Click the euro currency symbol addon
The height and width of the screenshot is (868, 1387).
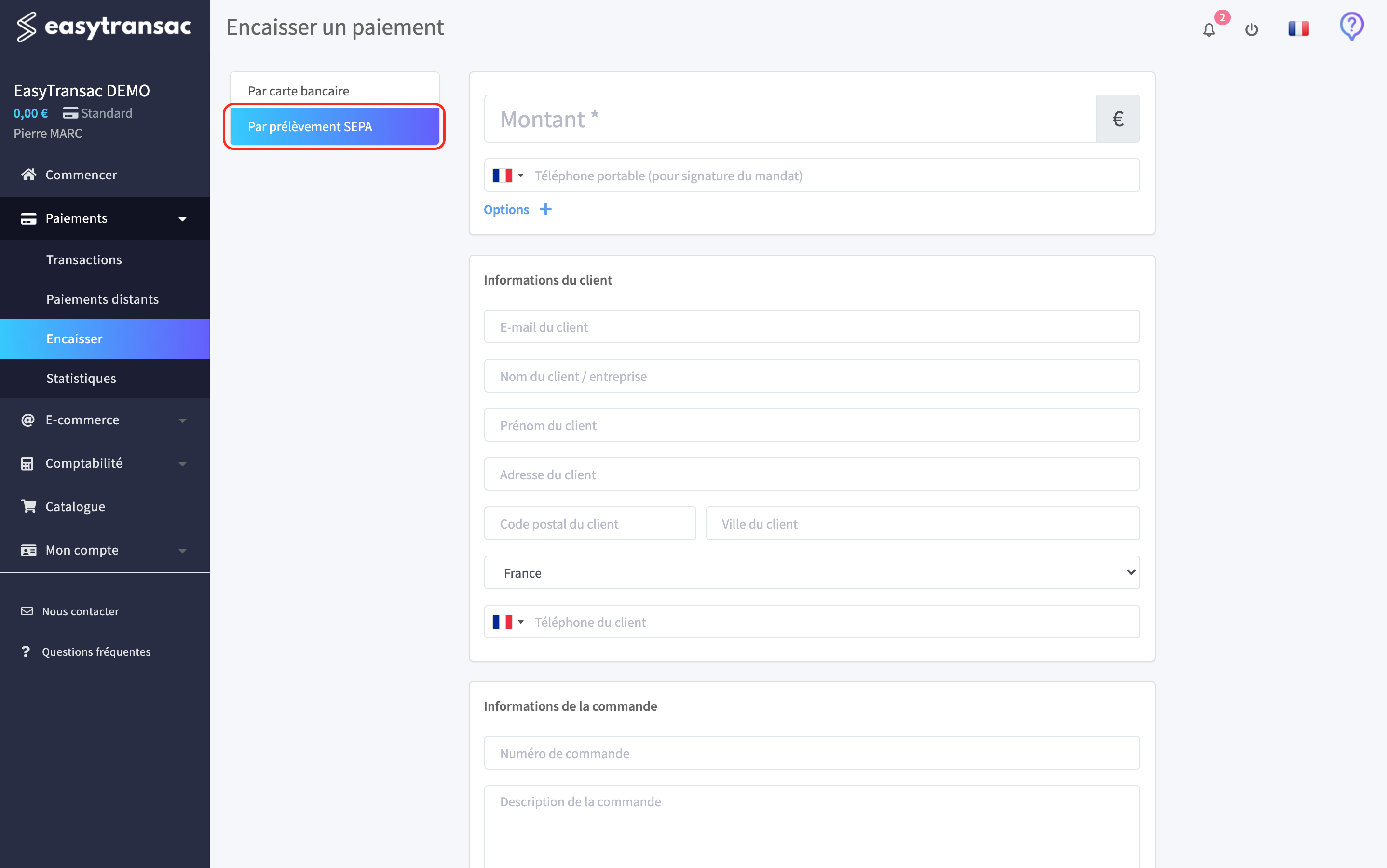[x=1117, y=119]
